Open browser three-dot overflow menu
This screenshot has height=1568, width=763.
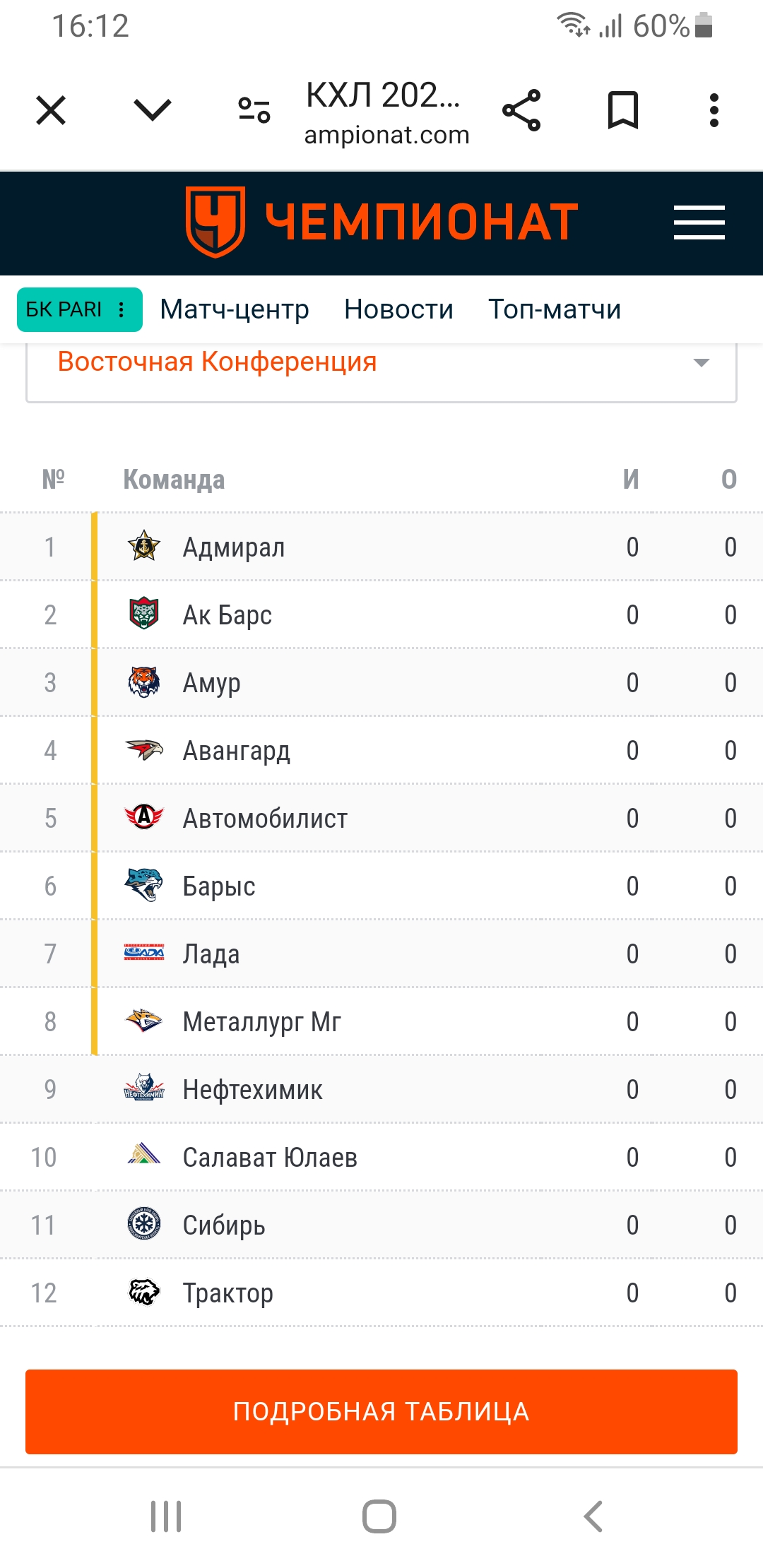714,110
